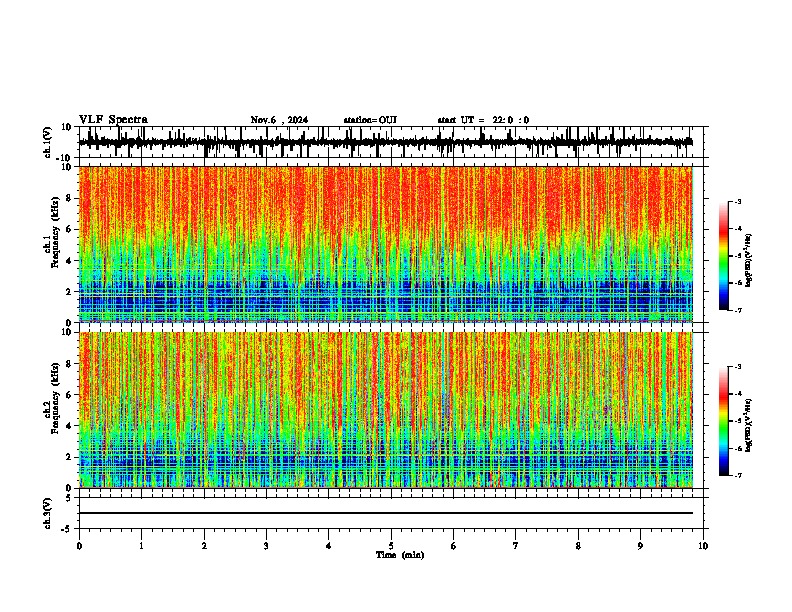The width and height of the screenshot is (792, 612).
Task: Click the ch.1(V) waveform trace panel
Action: point(390,142)
